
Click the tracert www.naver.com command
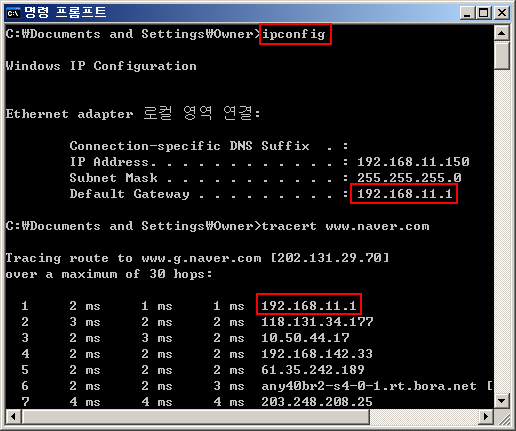tap(345, 226)
